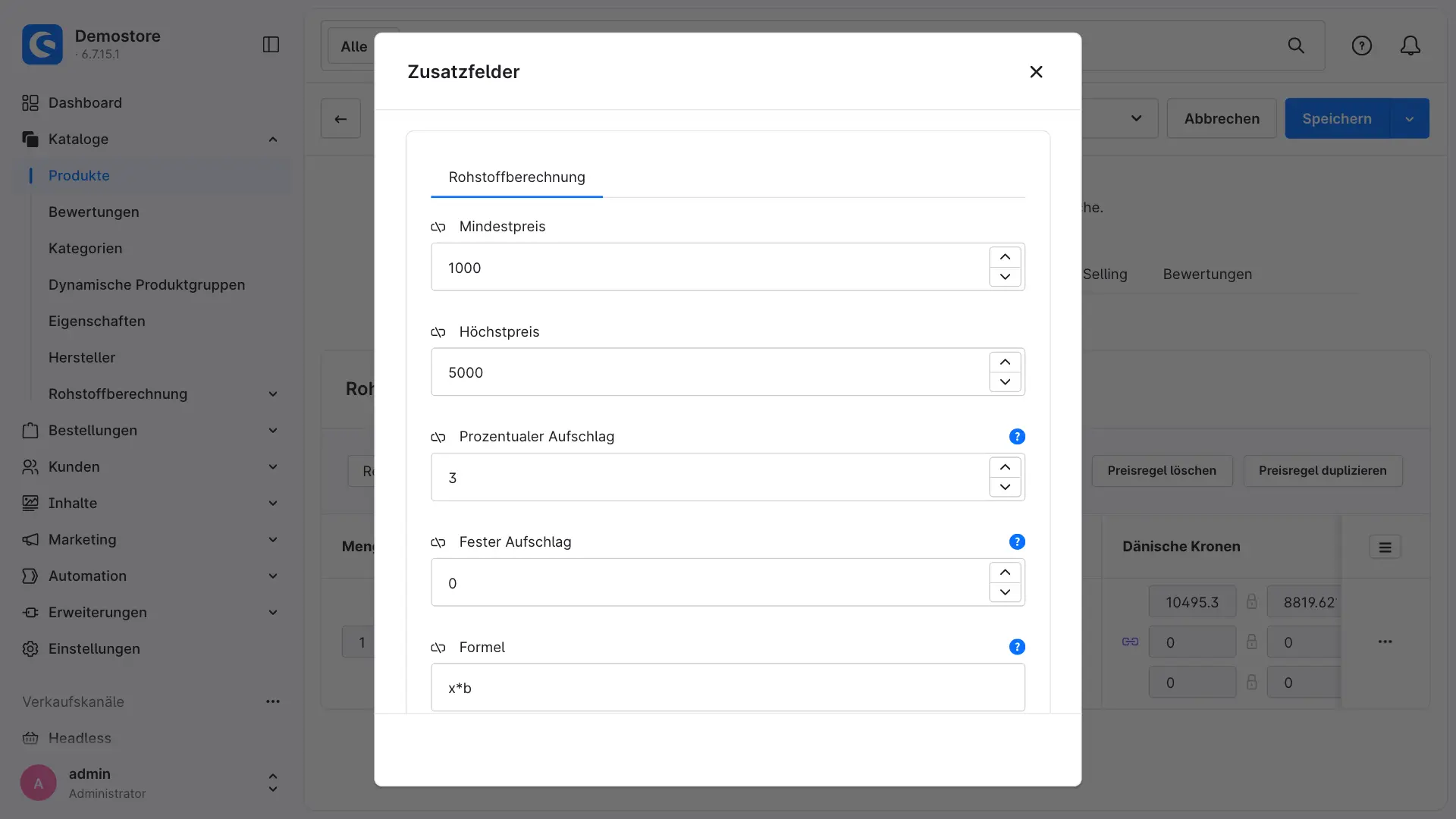Click into the Formel input field

coord(727,688)
